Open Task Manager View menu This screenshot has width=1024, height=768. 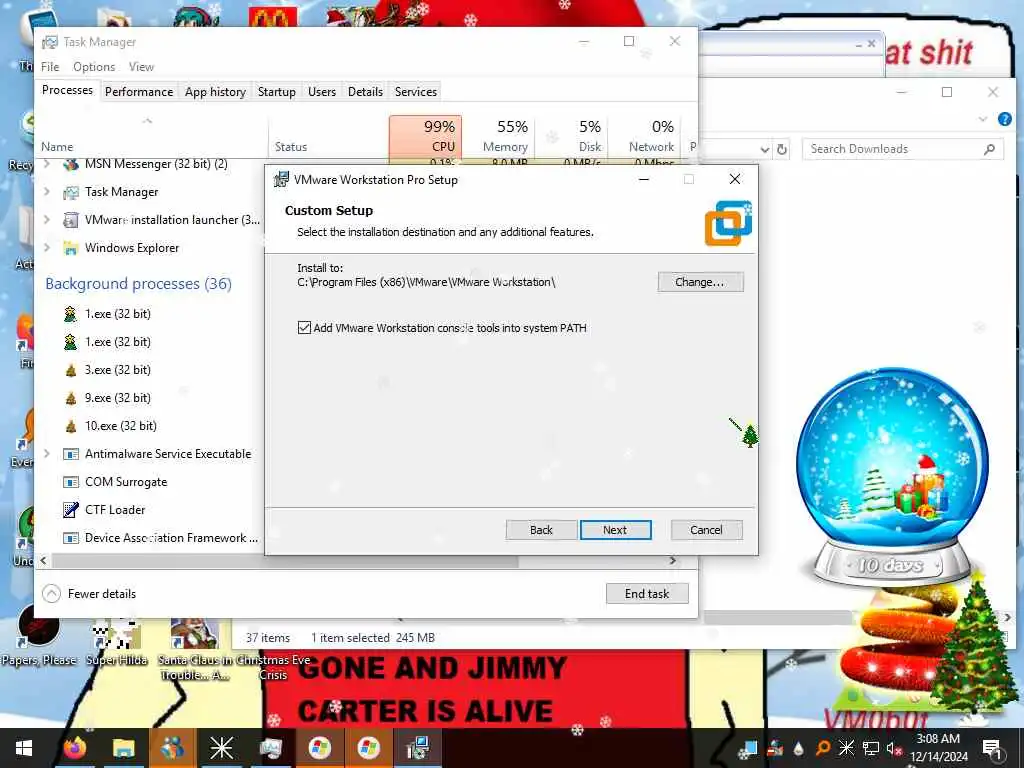click(141, 67)
